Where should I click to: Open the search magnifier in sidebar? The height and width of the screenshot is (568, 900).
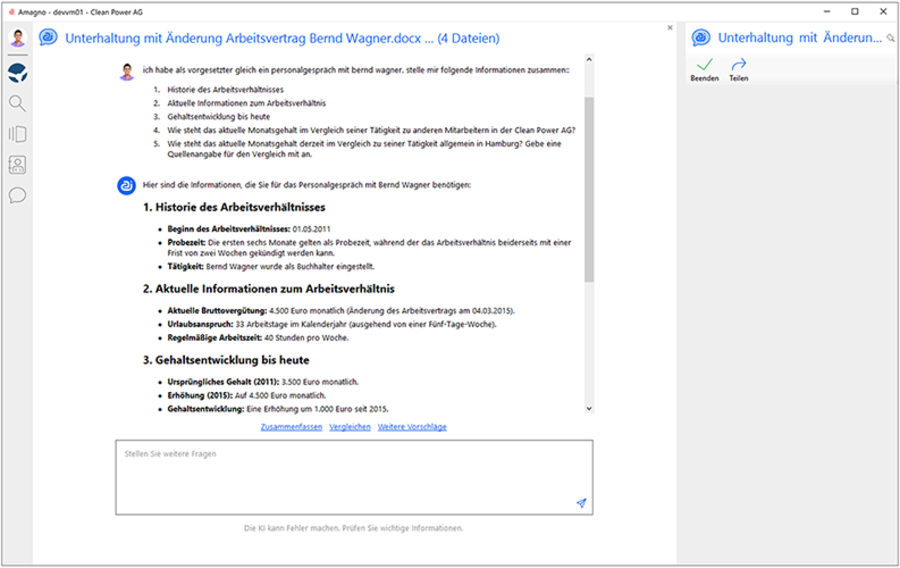coord(17,103)
